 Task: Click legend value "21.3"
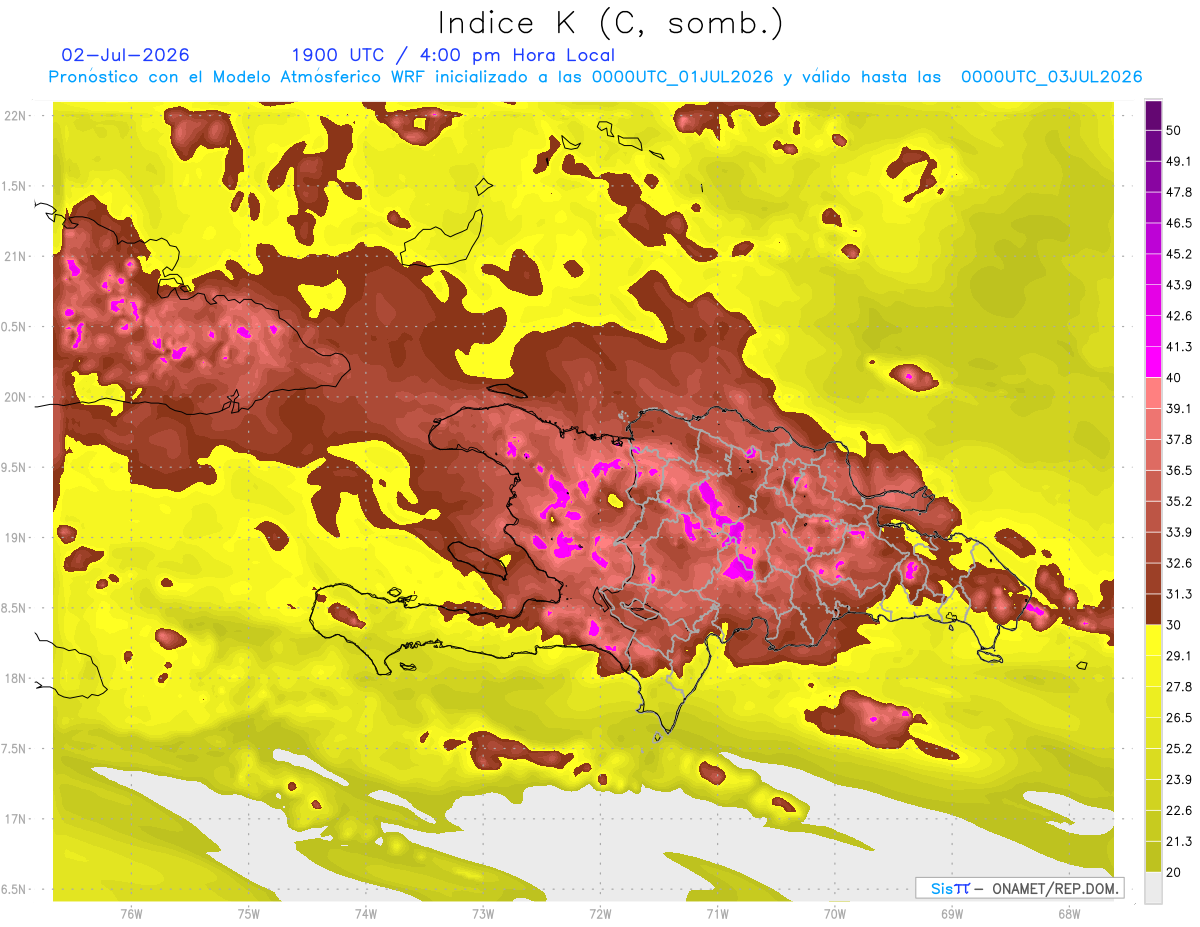(1180, 841)
